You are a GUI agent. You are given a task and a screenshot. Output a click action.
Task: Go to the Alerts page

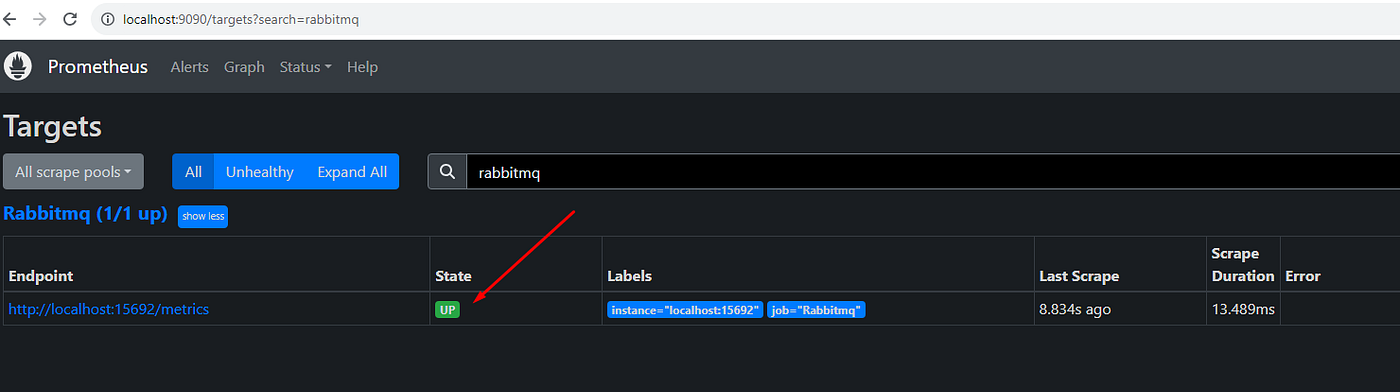point(189,67)
